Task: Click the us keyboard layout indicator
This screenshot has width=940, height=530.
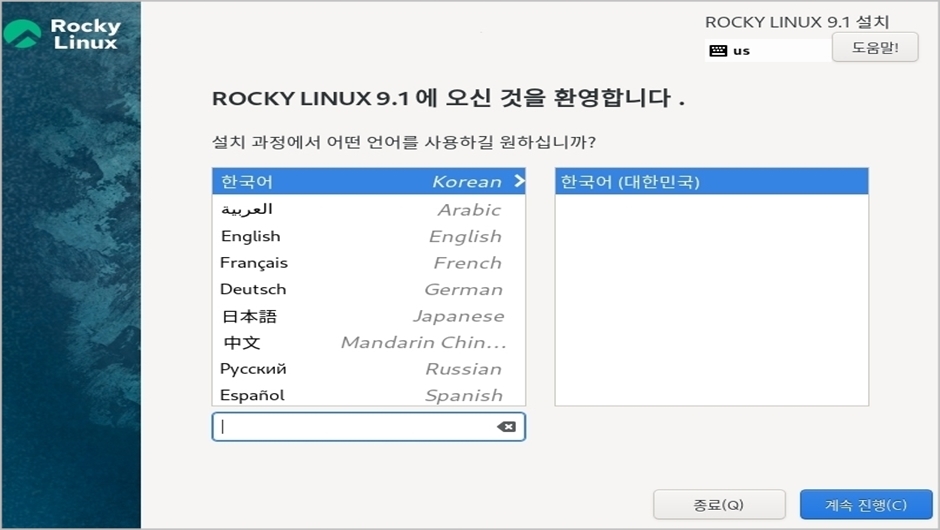Action: click(767, 51)
